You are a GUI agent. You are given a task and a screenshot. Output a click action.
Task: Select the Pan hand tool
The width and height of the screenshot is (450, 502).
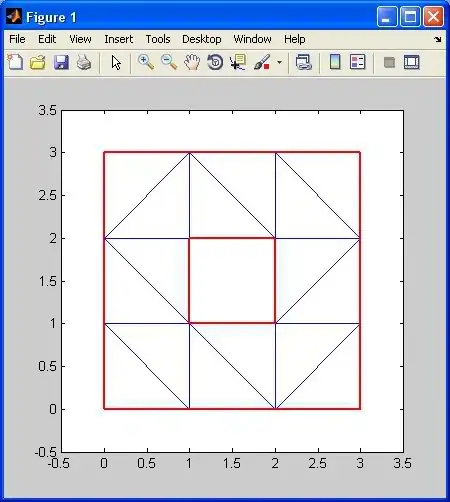(192, 62)
